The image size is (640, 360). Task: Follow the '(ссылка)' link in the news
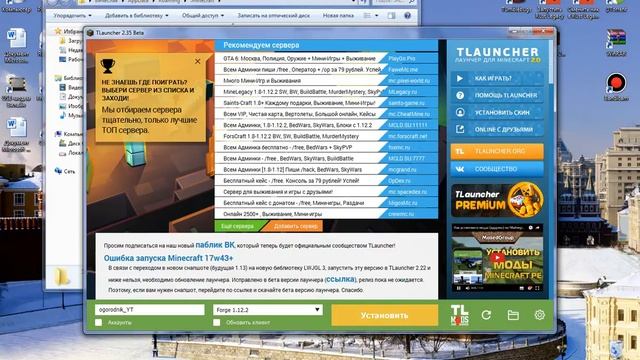point(340,280)
